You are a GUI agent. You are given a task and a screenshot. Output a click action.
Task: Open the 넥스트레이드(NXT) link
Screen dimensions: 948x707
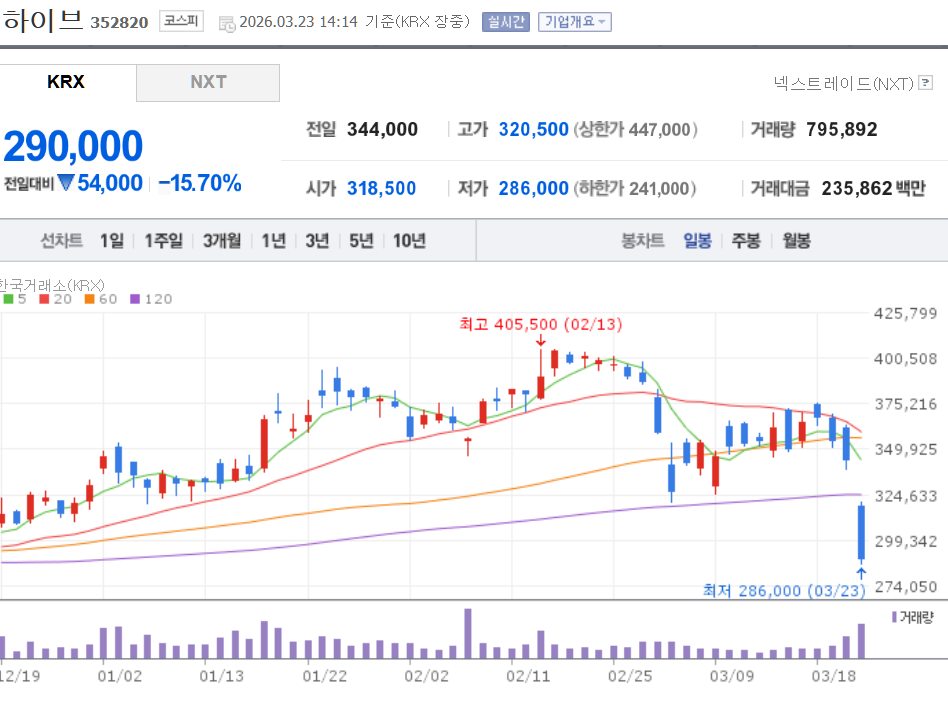[x=843, y=83]
